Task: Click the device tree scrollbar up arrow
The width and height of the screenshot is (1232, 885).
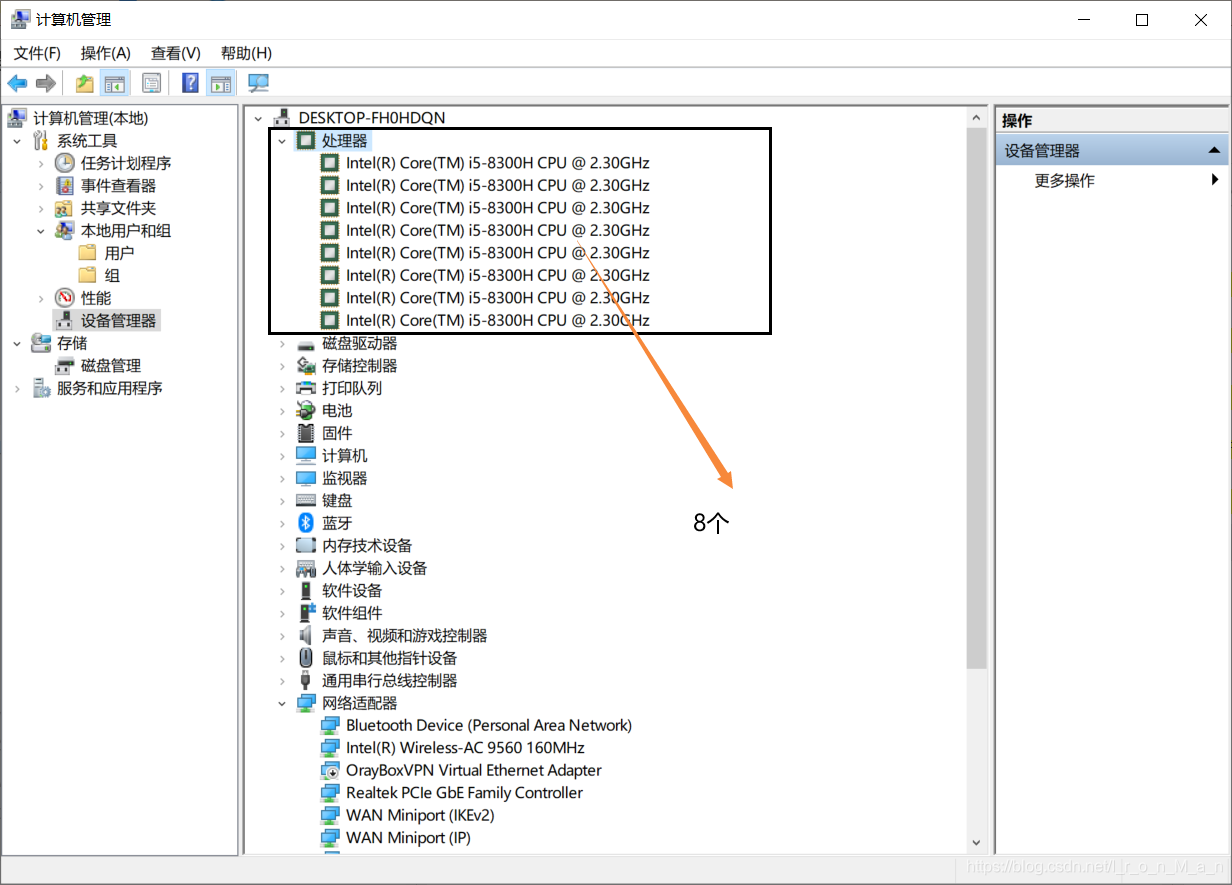Action: (977, 117)
